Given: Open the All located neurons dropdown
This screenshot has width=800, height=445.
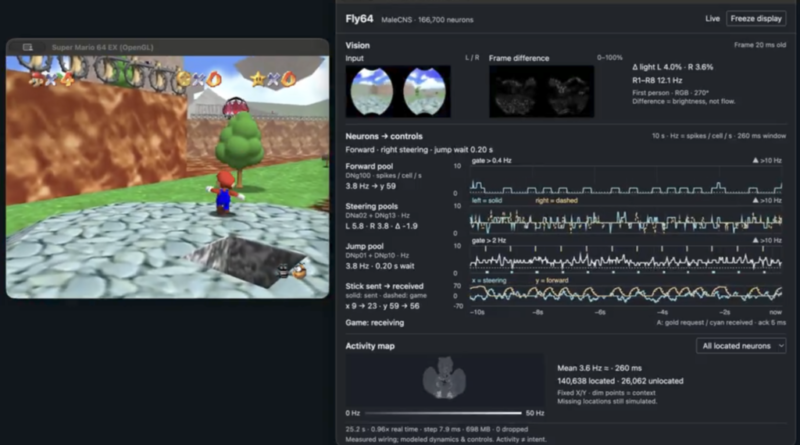Looking at the screenshot, I should click(x=741, y=346).
